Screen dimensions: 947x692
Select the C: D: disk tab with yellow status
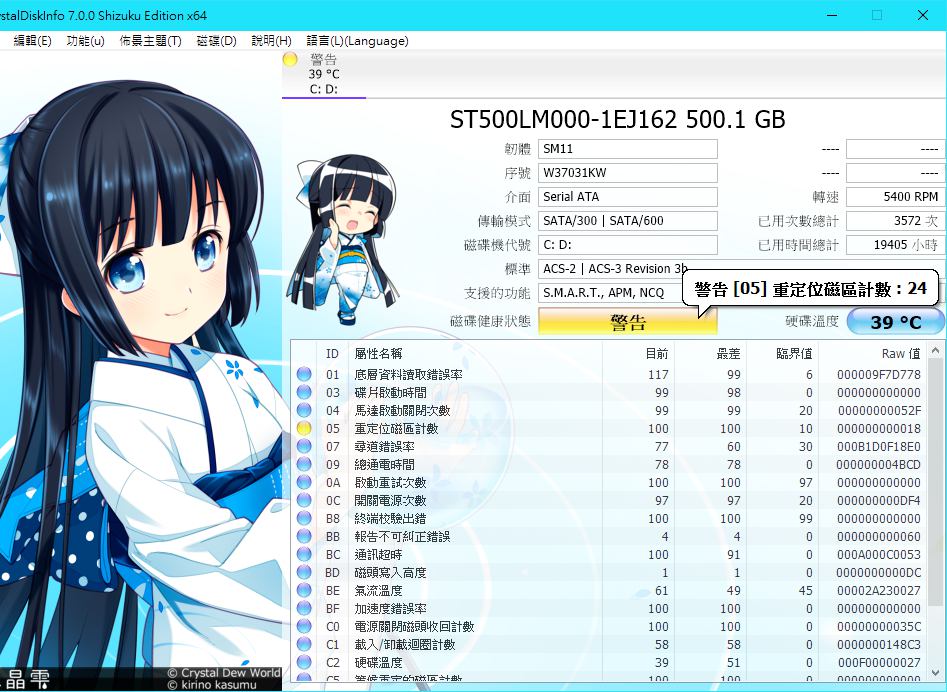(324, 74)
